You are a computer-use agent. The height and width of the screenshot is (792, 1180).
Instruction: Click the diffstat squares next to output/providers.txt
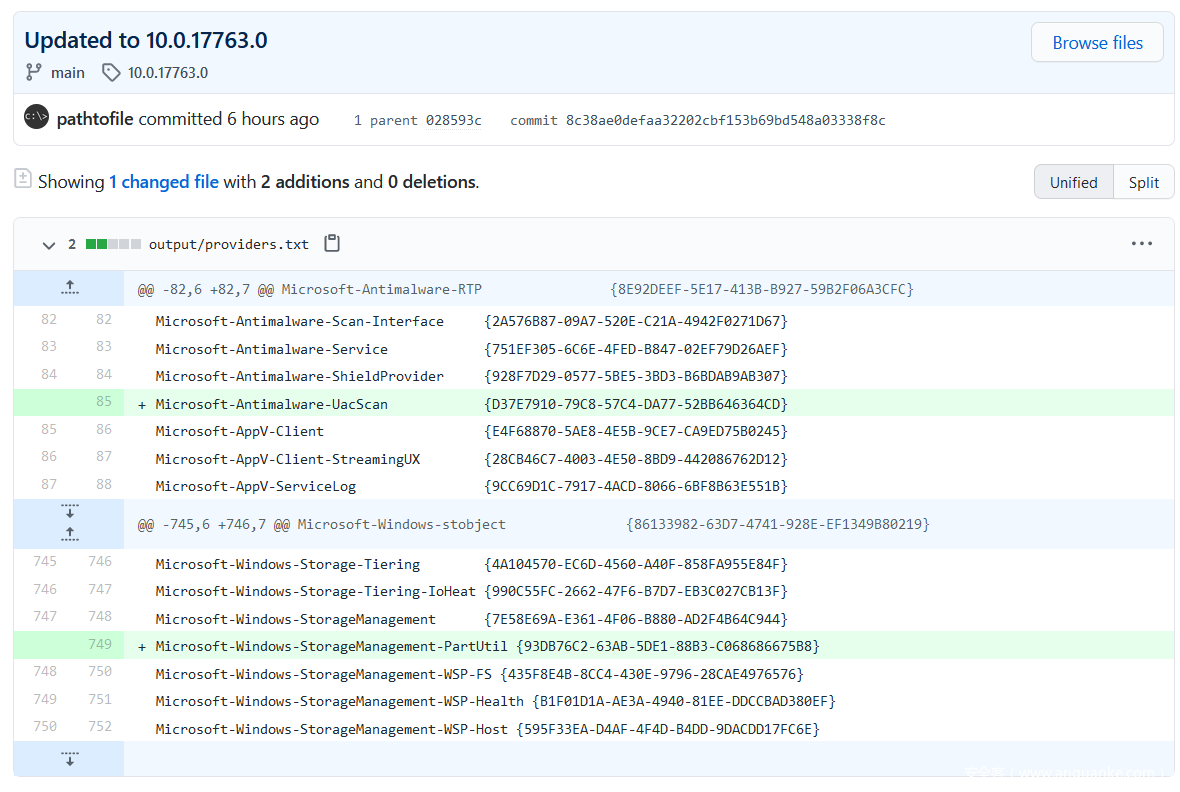tap(113, 244)
